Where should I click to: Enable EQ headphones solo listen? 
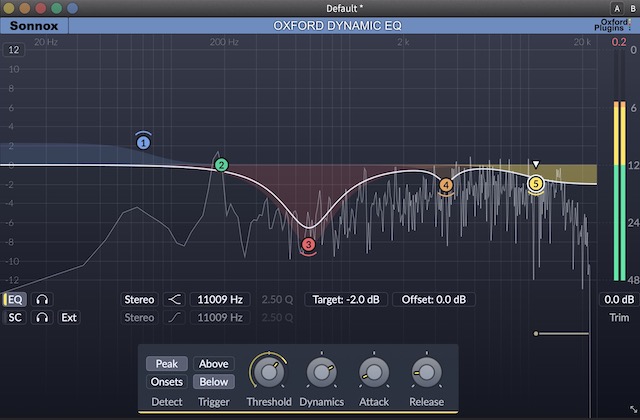[x=43, y=299]
